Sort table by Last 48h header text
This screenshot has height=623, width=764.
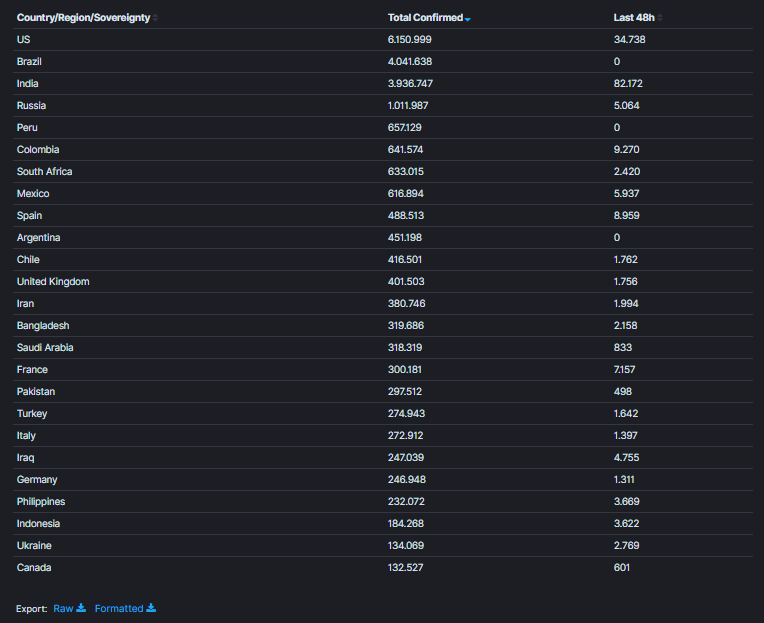click(634, 18)
